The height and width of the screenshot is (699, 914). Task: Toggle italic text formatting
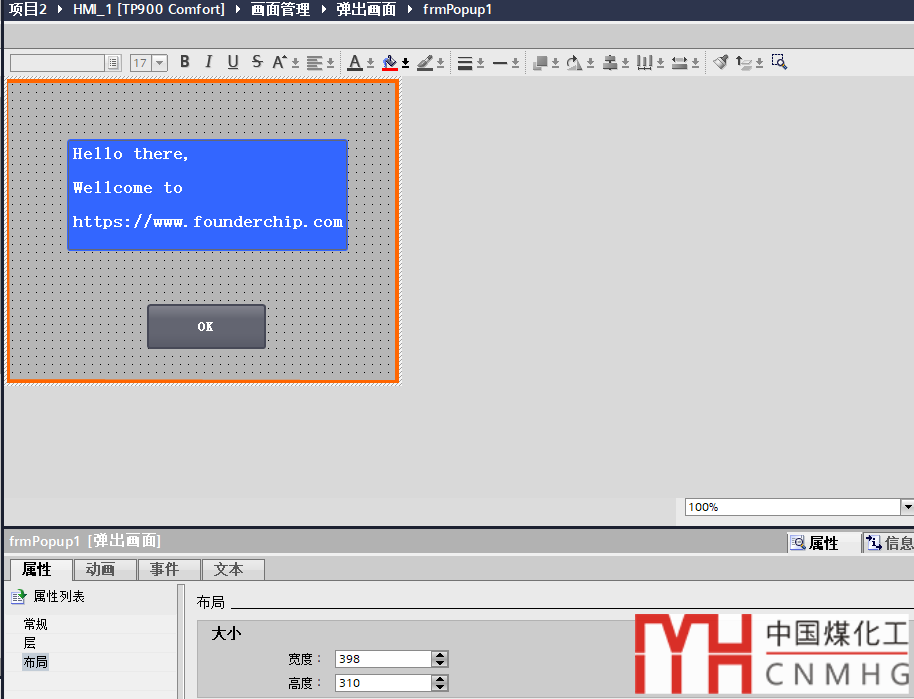[x=209, y=62]
